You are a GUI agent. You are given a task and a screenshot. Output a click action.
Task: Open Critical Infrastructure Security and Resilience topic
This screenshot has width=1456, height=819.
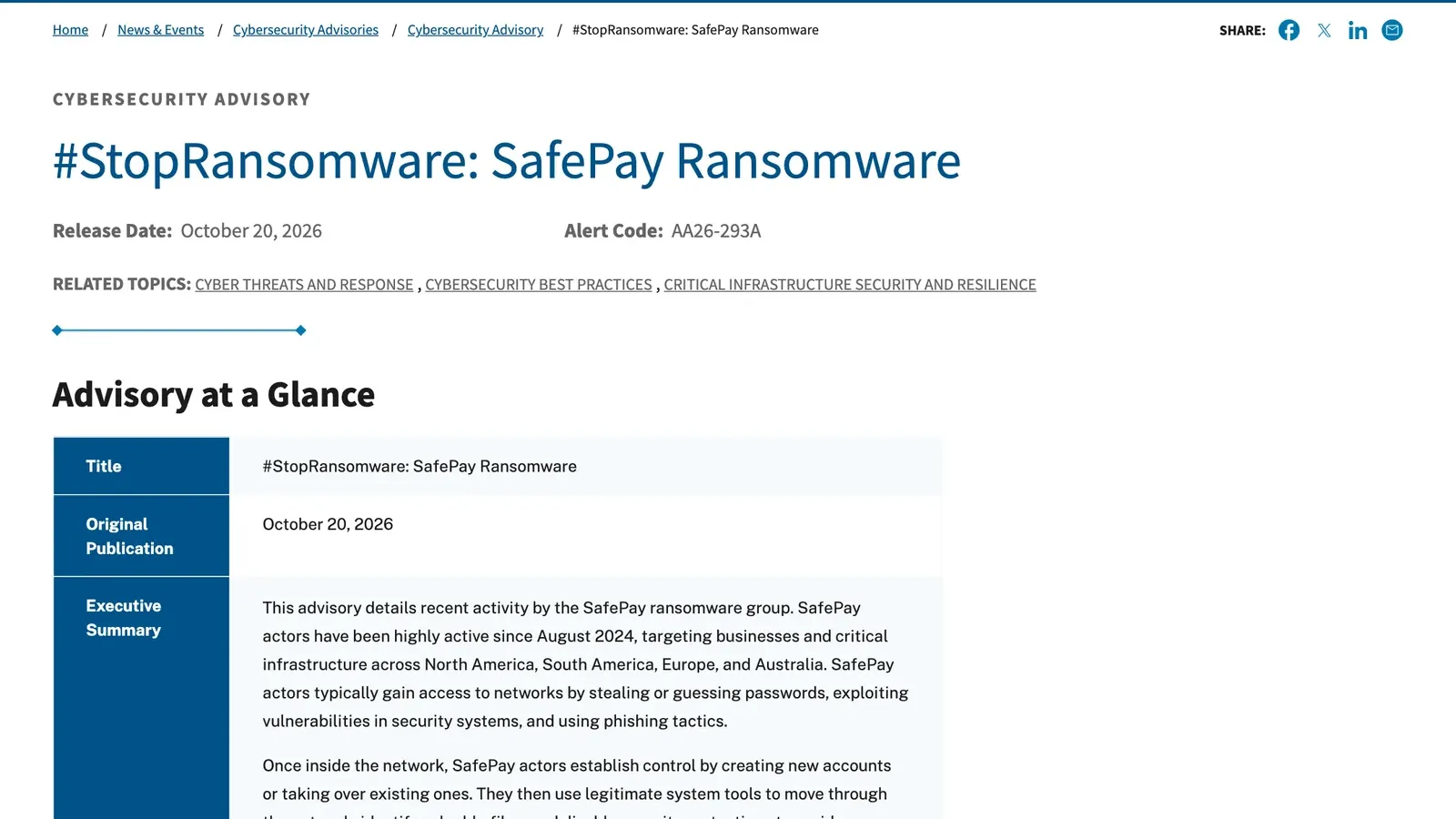coord(850,285)
